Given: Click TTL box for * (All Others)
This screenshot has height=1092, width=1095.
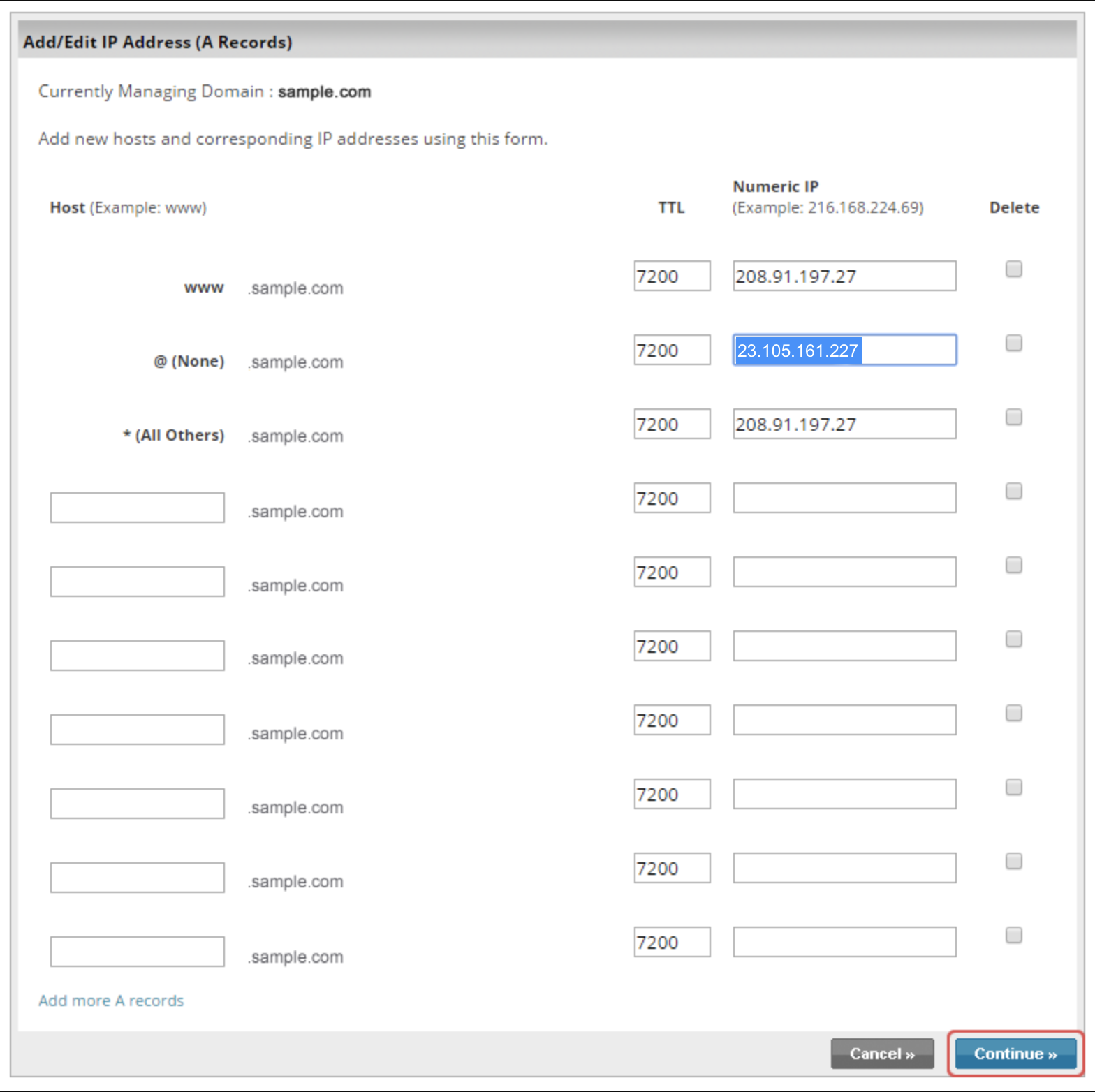Looking at the screenshot, I should (x=671, y=425).
